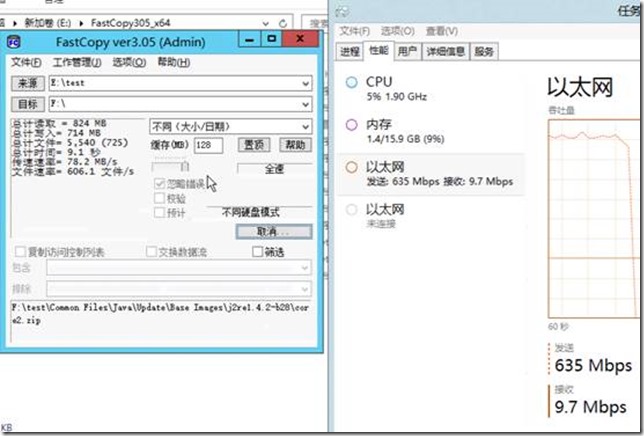
Task: Open Task Manager 查看(V) menu
Action: click(x=442, y=31)
